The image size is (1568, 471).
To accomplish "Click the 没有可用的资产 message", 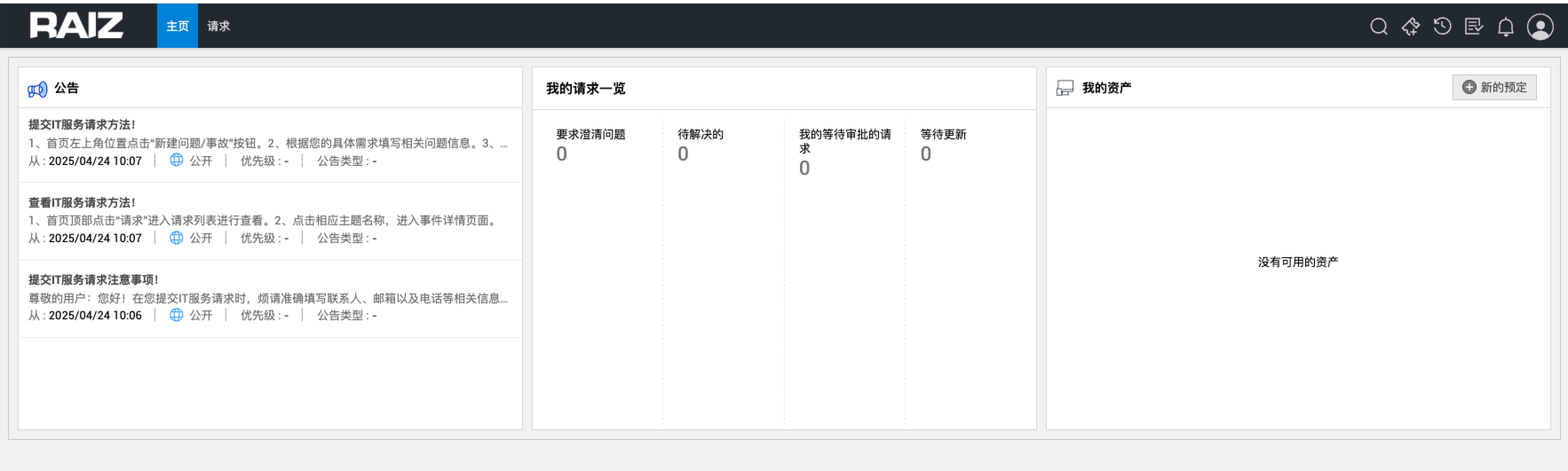I will [1298, 263].
